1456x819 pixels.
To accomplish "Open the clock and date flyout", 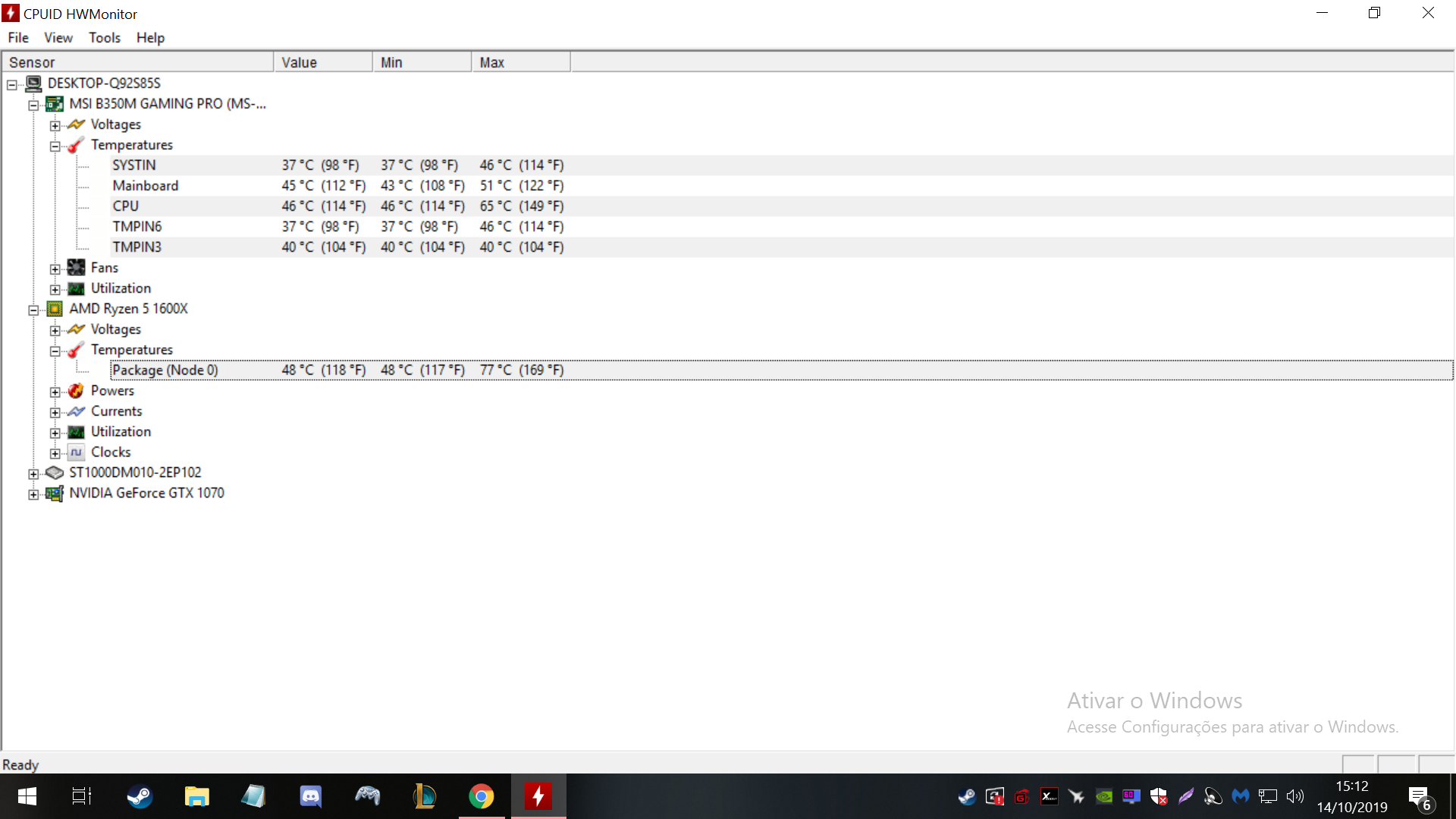I will coord(1352,796).
